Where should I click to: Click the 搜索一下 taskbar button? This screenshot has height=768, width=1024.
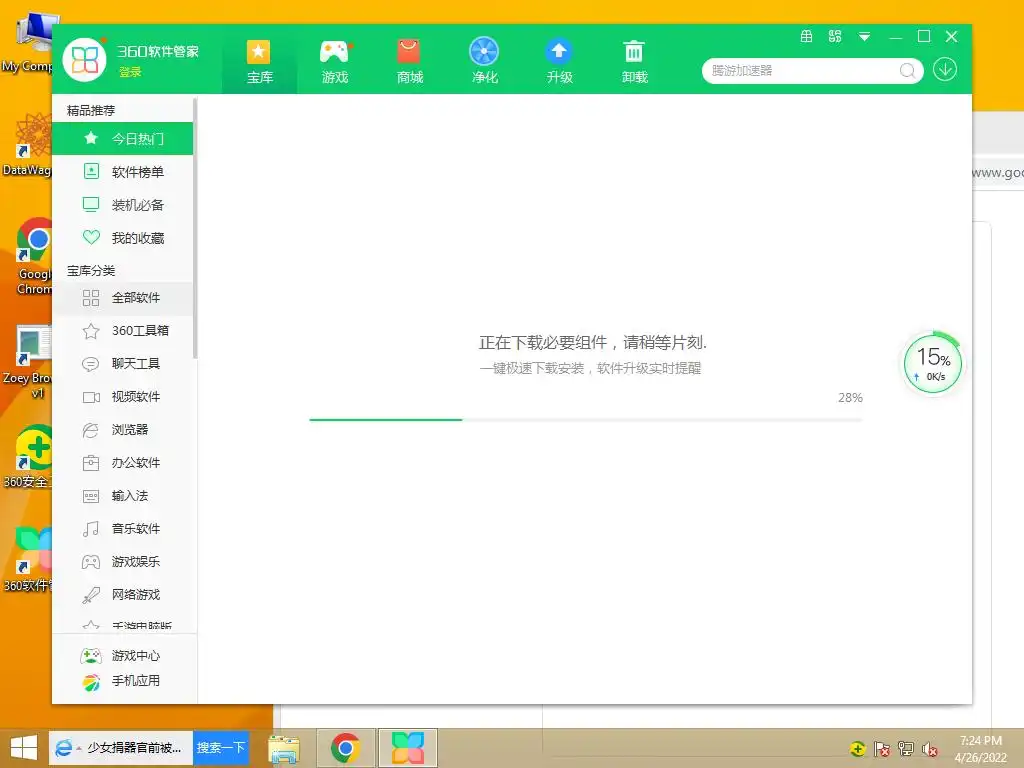tap(221, 748)
